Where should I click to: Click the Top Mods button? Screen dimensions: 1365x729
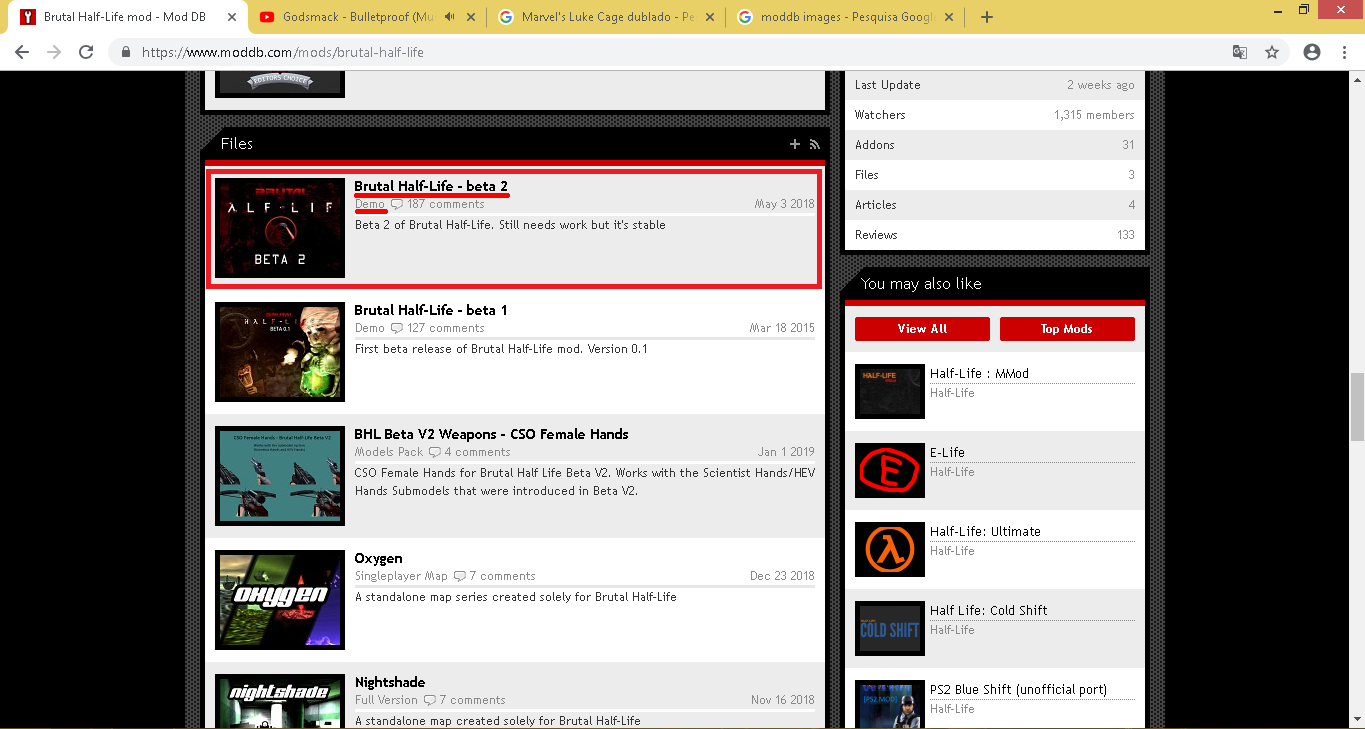1067,329
